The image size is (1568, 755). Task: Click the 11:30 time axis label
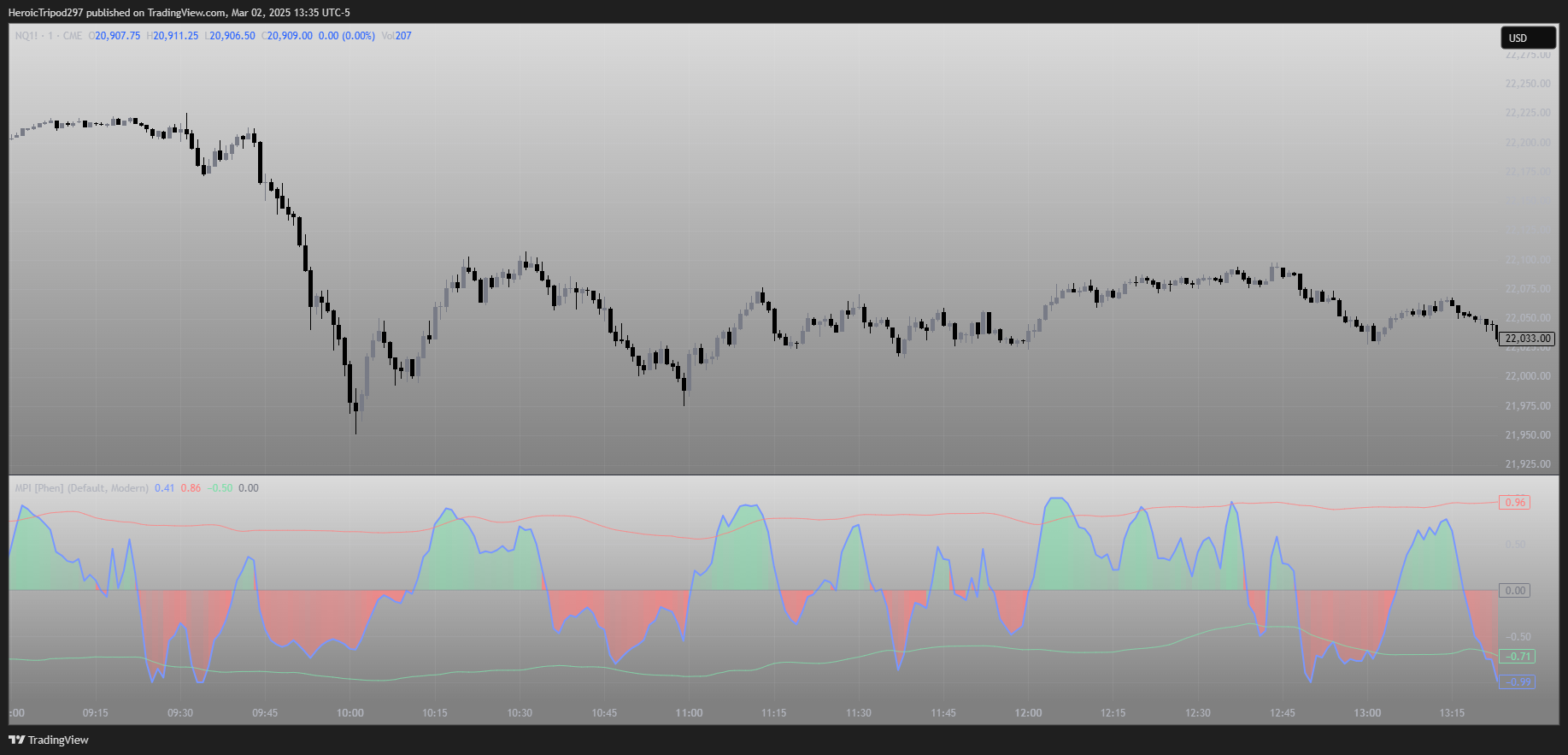click(859, 713)
